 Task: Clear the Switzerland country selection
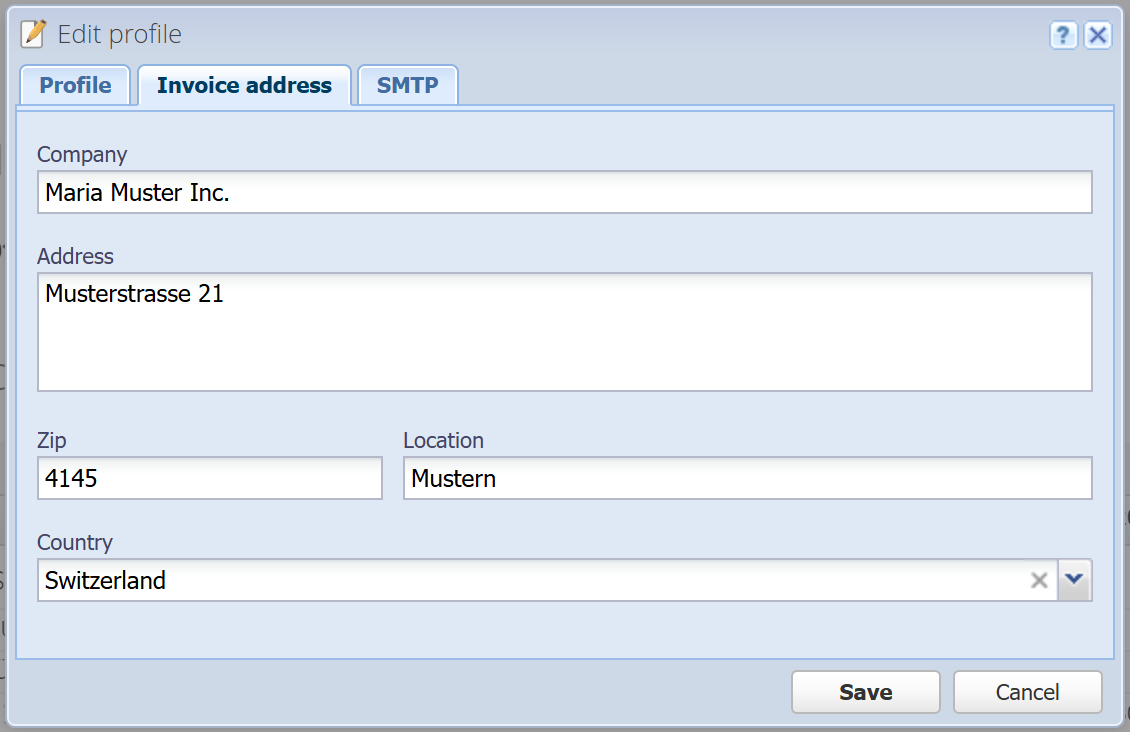click(x=1038, y=580)
